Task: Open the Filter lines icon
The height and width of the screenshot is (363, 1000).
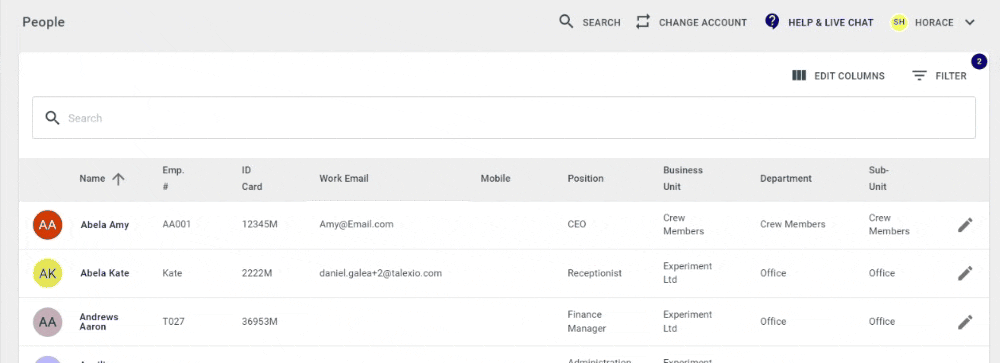Action: [919, 75]
